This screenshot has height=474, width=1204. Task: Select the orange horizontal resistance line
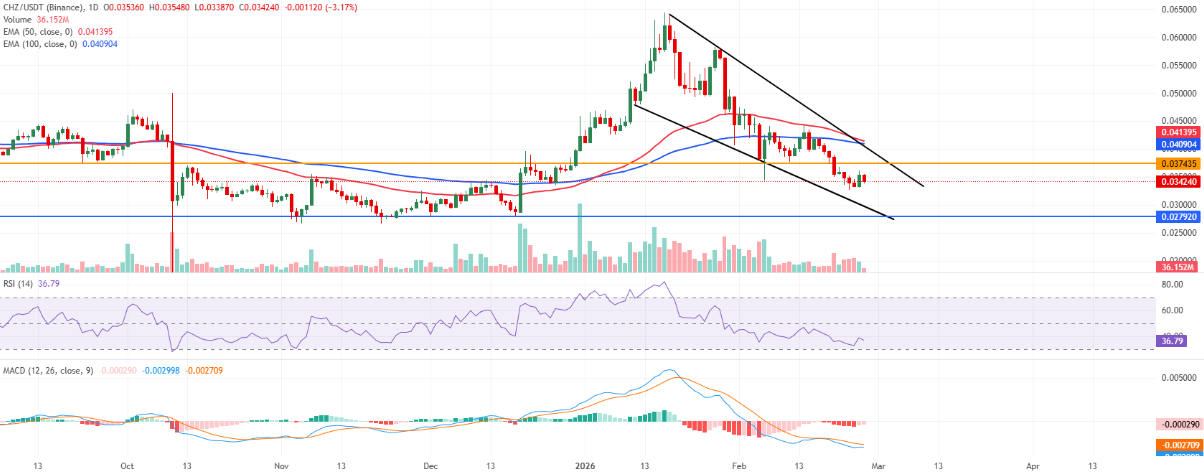pyautogui.click(x=300, y=162)
